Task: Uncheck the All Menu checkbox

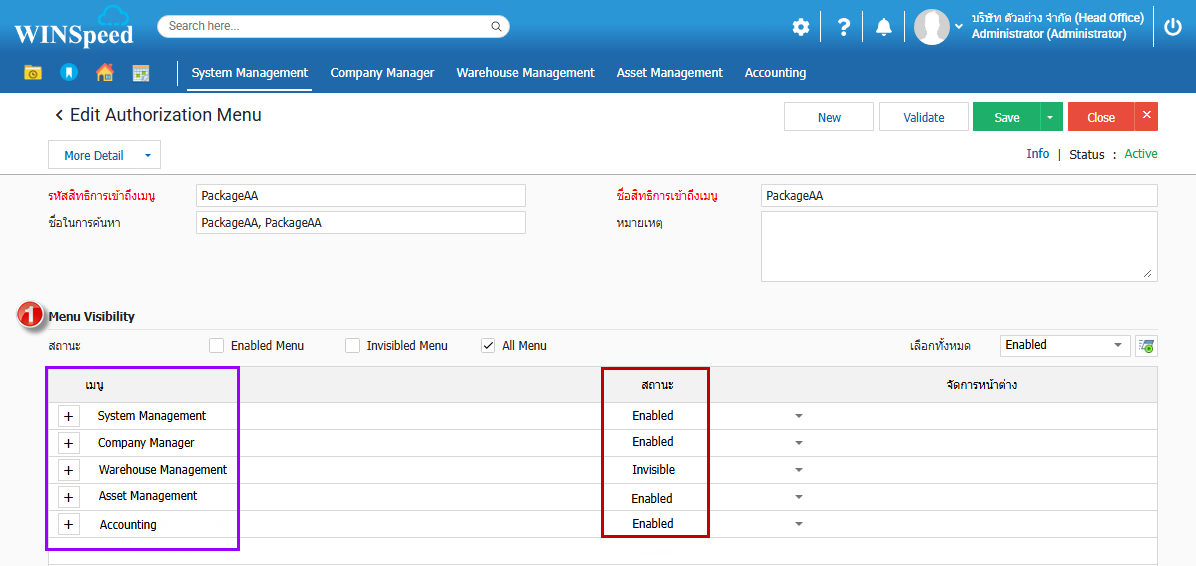Action: (x=488, y=346)
